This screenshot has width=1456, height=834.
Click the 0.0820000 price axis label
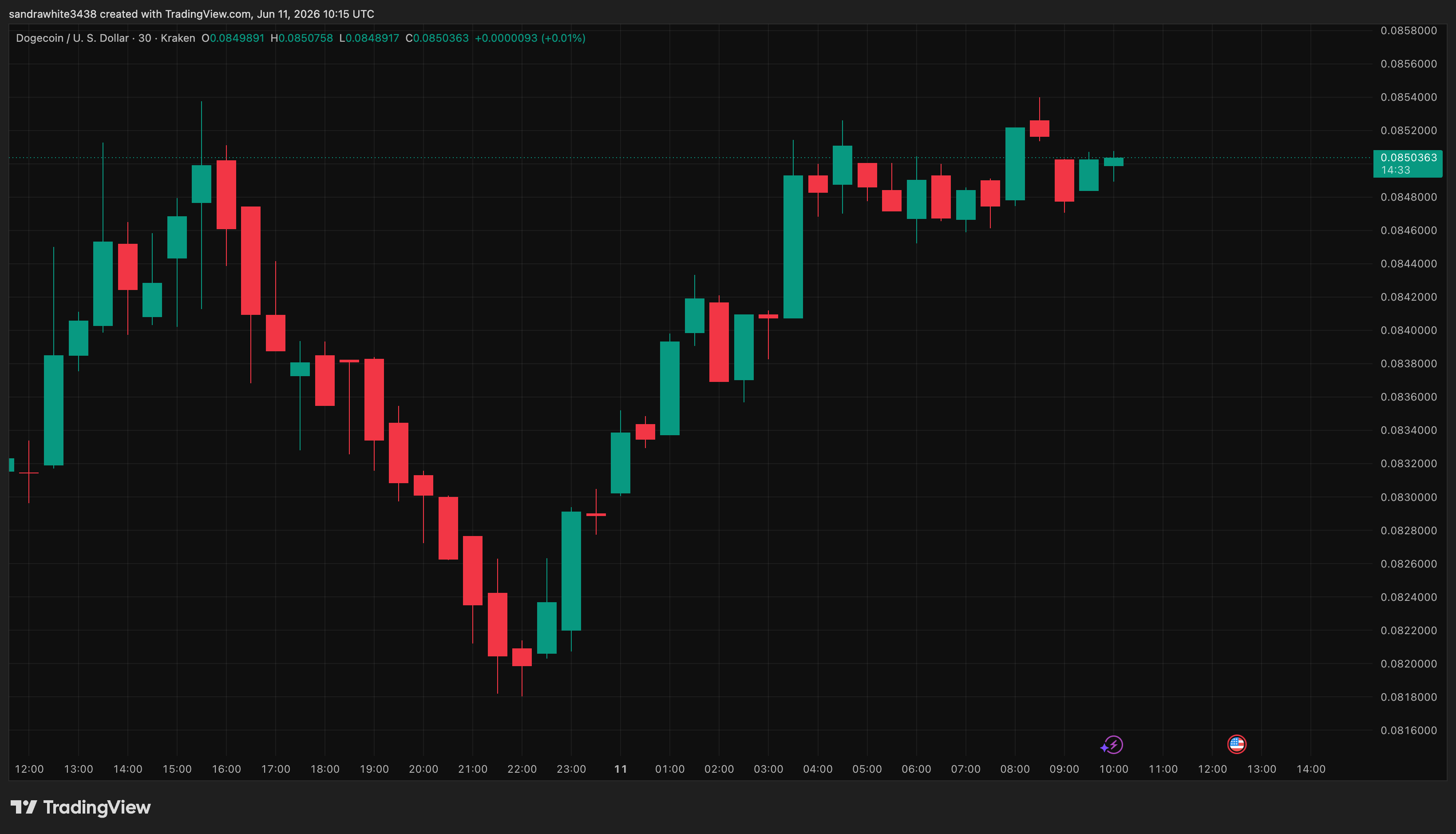tap(1409, 663)
